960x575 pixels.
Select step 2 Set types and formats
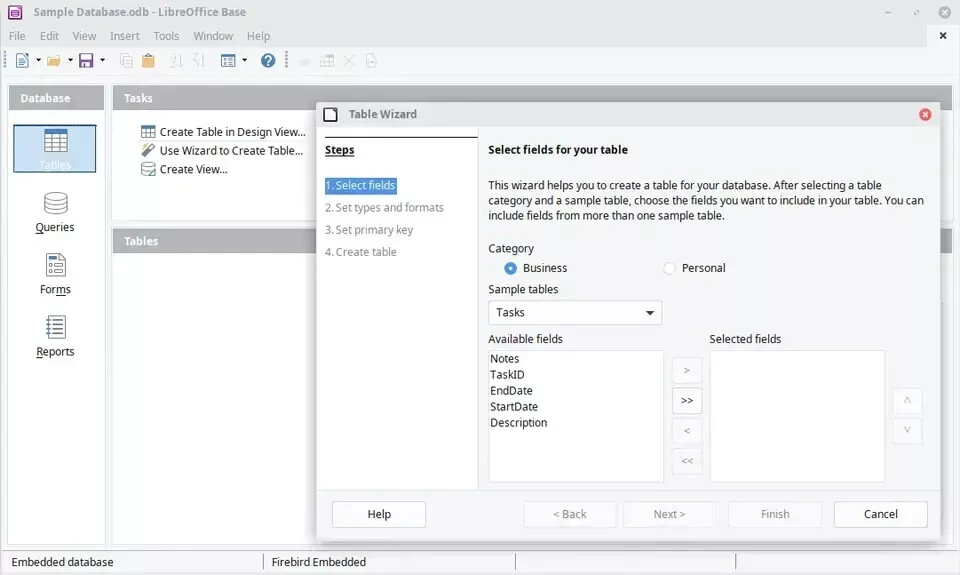(384, 208)
